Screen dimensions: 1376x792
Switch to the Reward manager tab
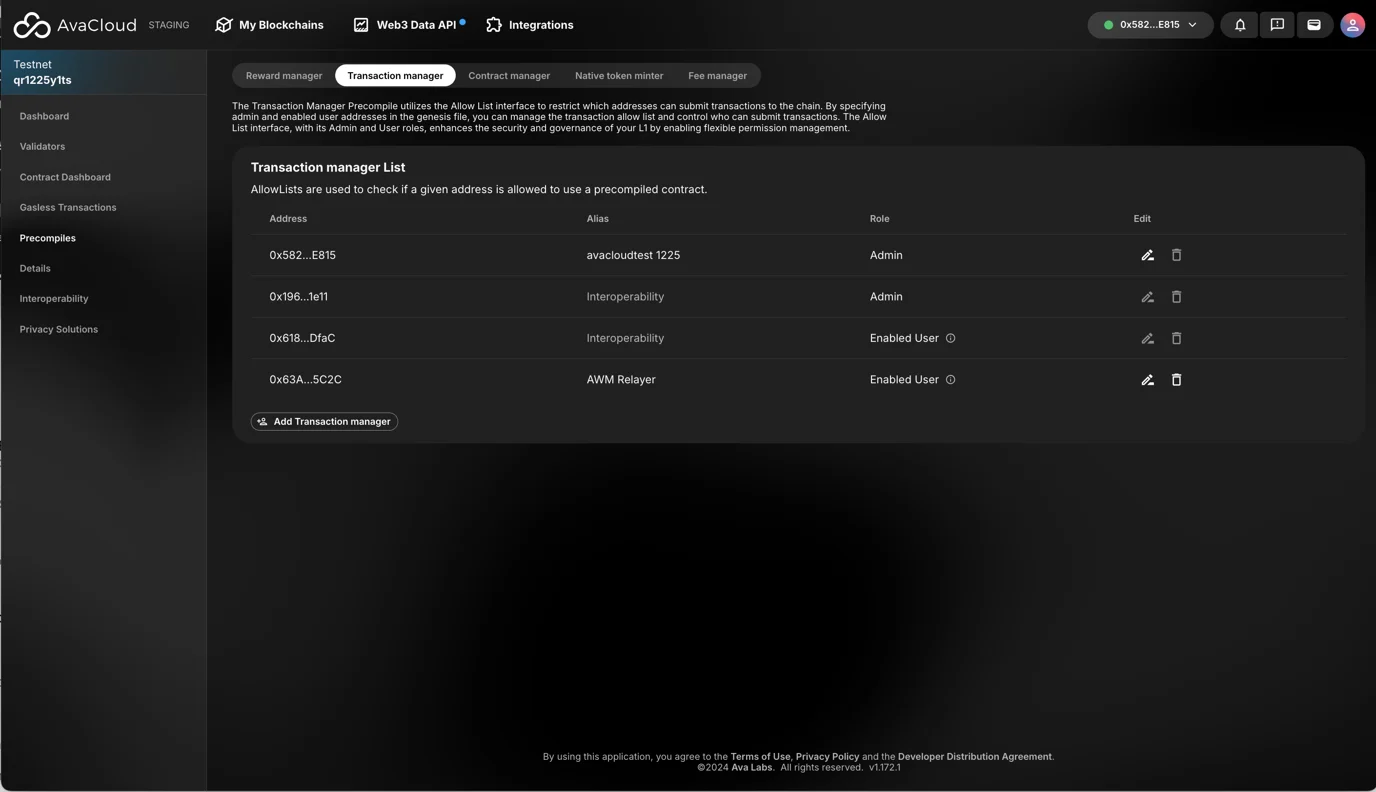pos(284,76)
